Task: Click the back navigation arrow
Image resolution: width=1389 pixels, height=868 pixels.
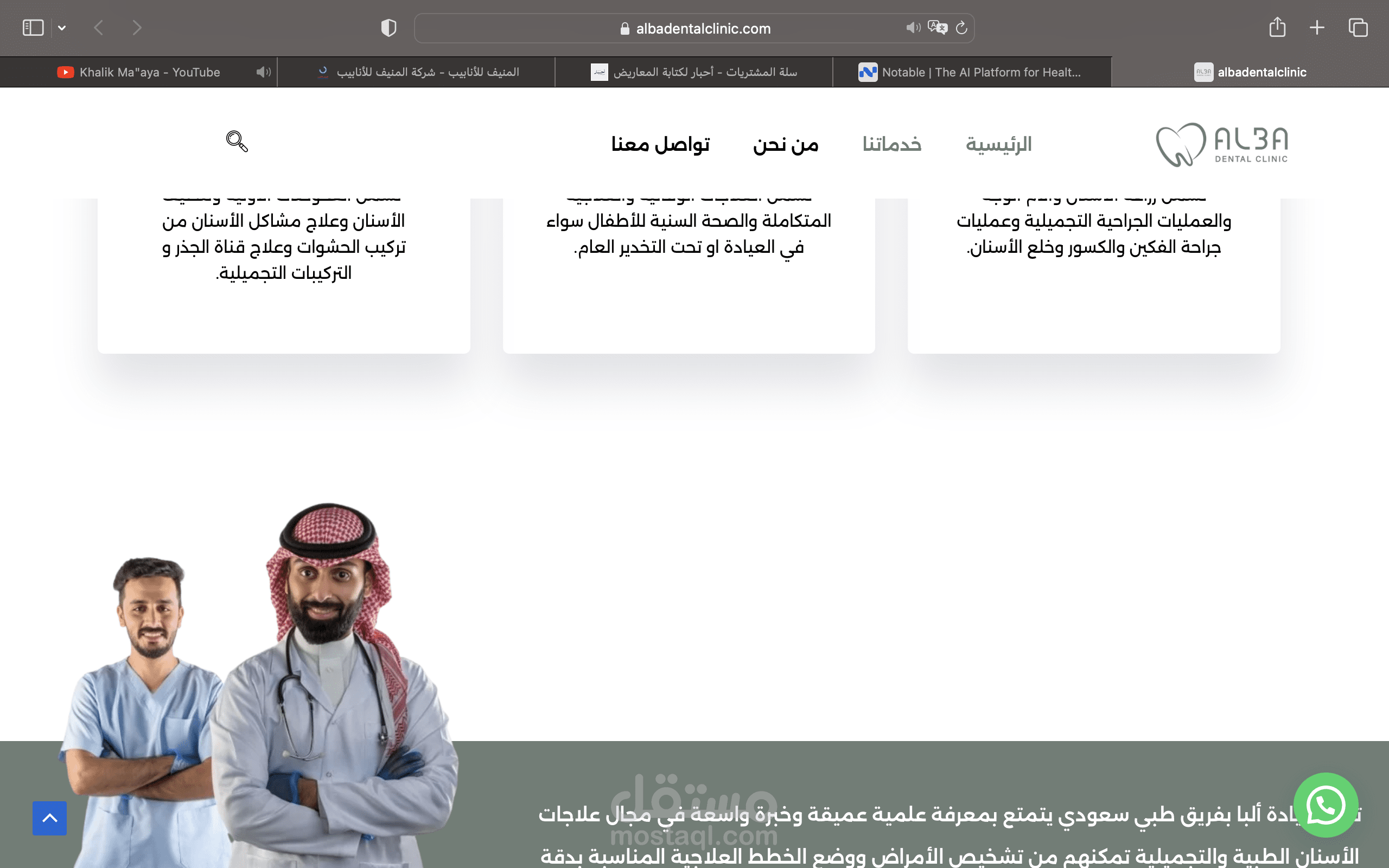Action: click(99, 28)
